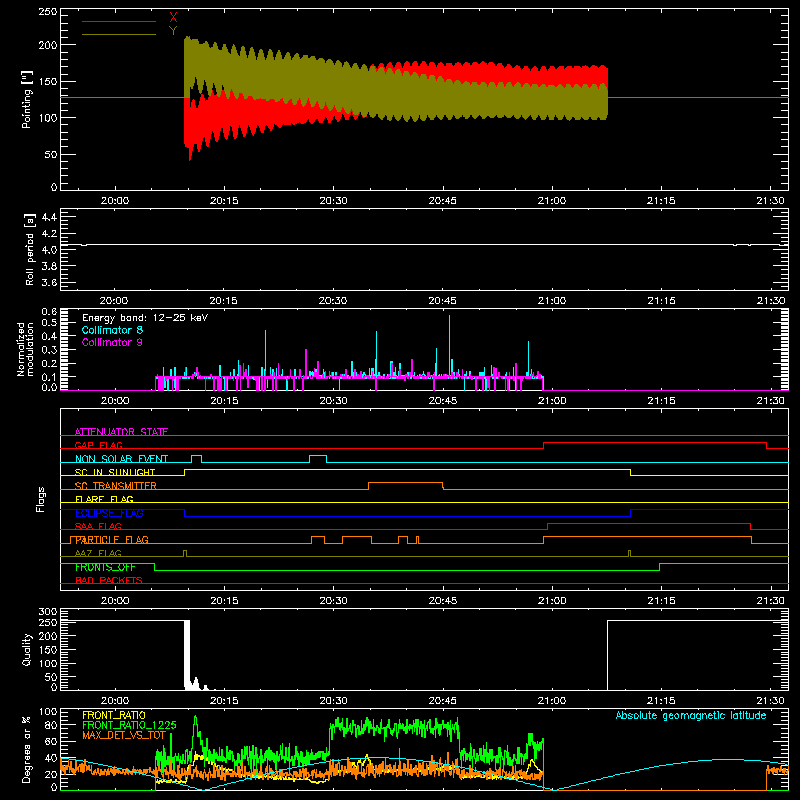Click the 200 value on Pointing axis
Screen dimensions: 800x800
pos(48,45)
